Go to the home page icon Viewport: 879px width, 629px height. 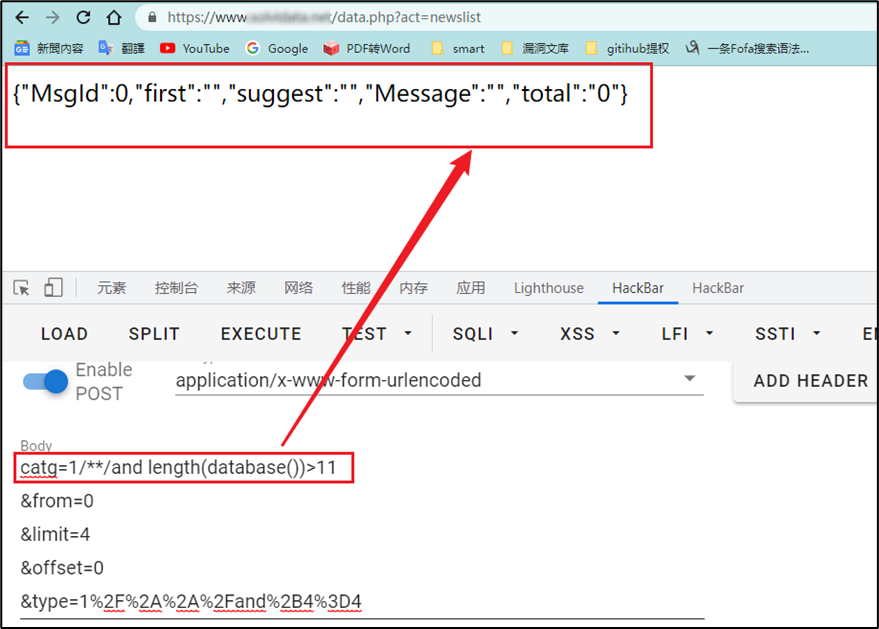(x=114, y=18)
